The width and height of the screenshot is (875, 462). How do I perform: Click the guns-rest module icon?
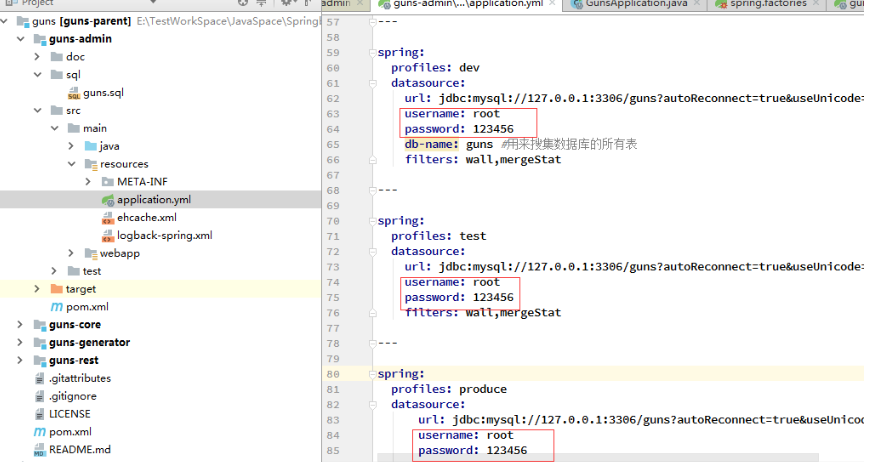tap(40, 360)
